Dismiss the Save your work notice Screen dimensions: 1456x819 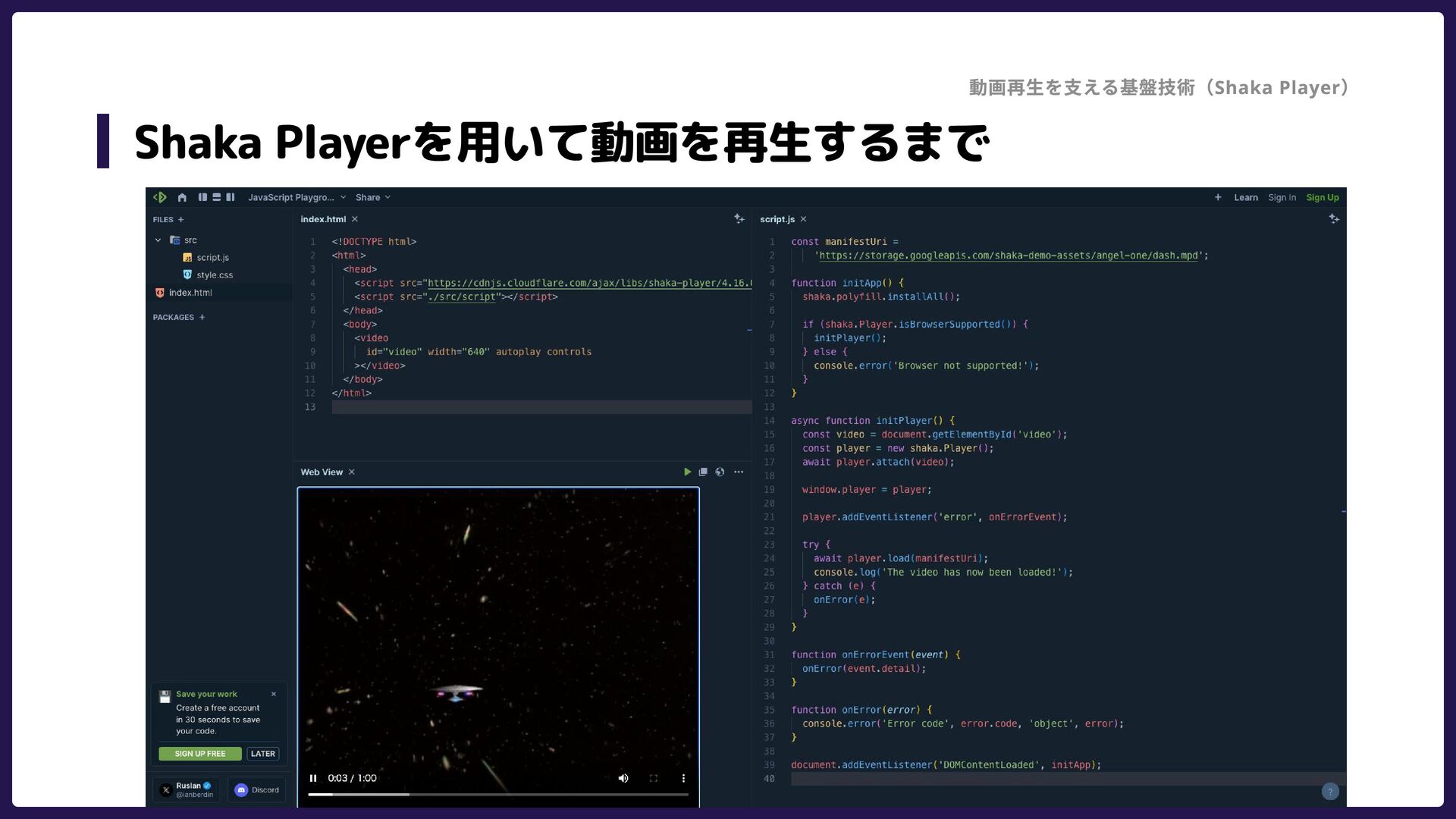274,694
